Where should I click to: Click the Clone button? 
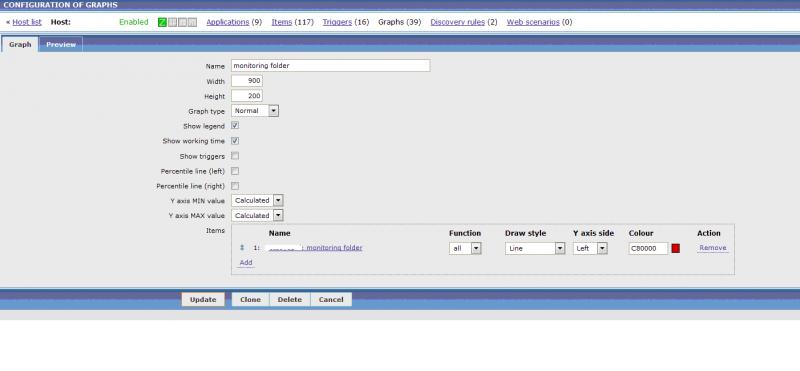point(251,300)
